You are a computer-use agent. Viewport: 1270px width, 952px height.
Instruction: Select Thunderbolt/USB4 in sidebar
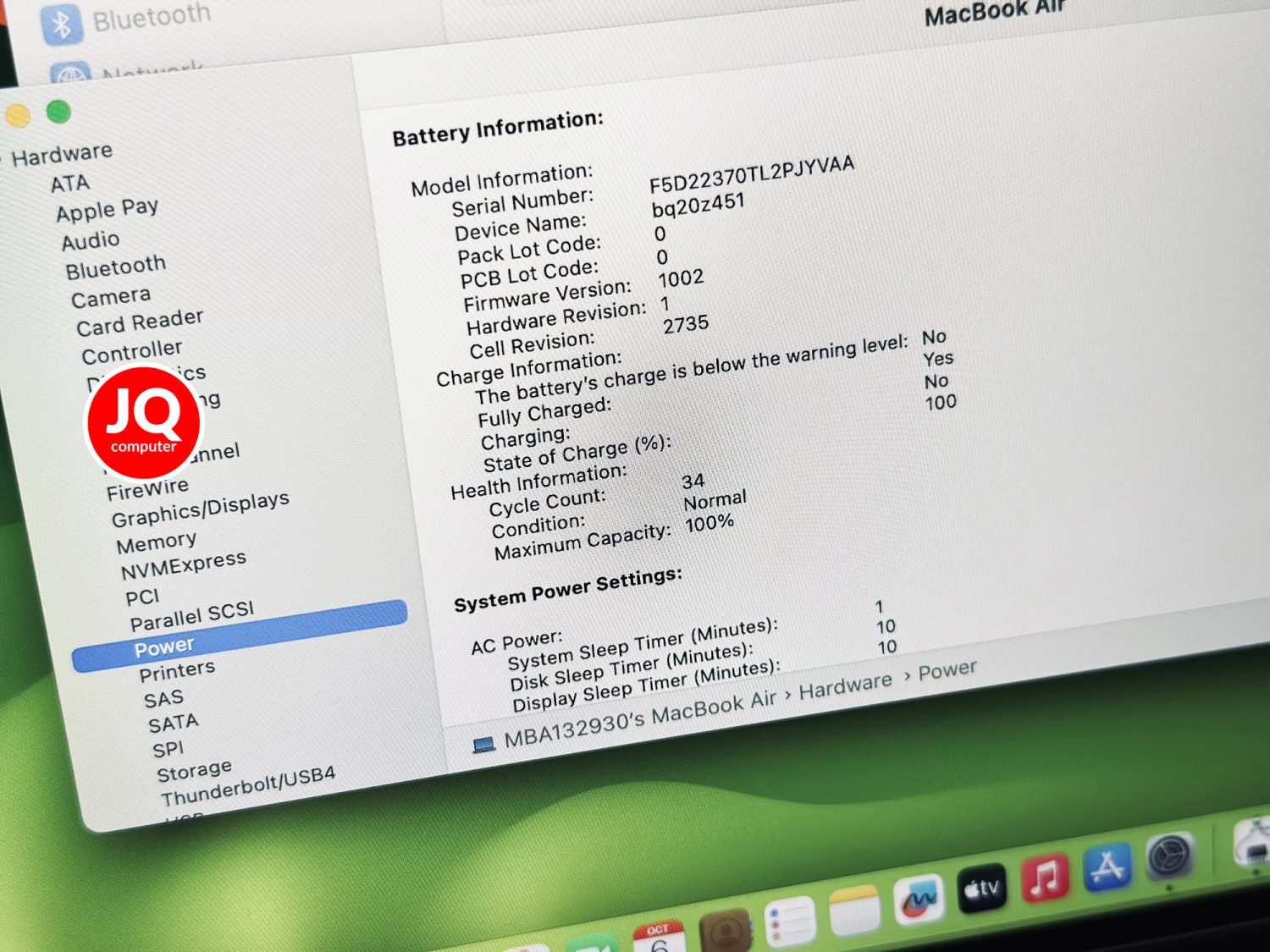tap(248, 787)
